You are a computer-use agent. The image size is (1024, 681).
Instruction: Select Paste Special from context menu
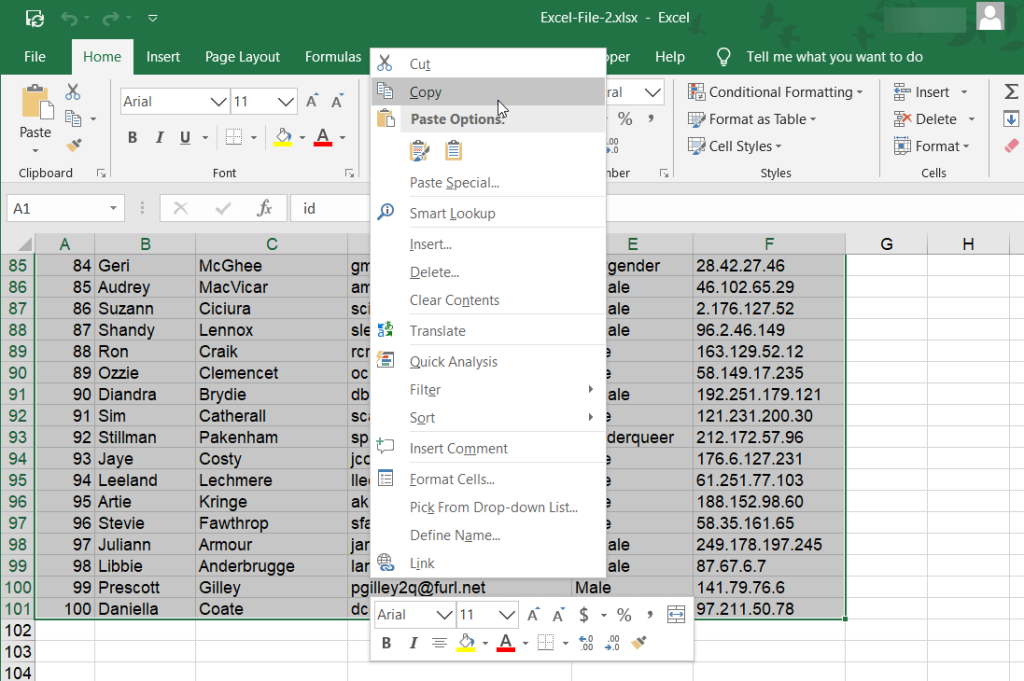point(488,183)
